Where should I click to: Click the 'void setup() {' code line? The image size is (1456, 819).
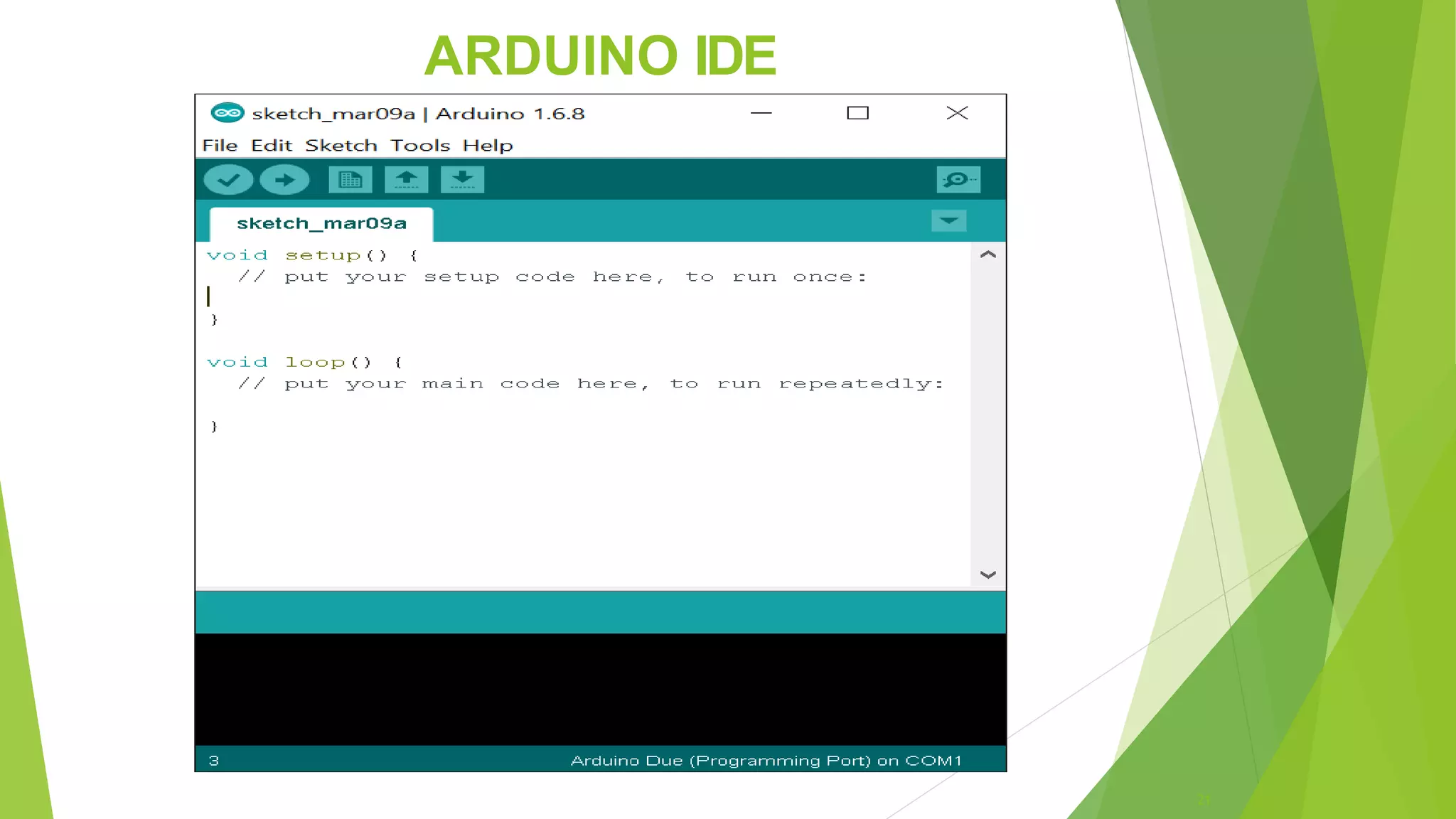313,255
